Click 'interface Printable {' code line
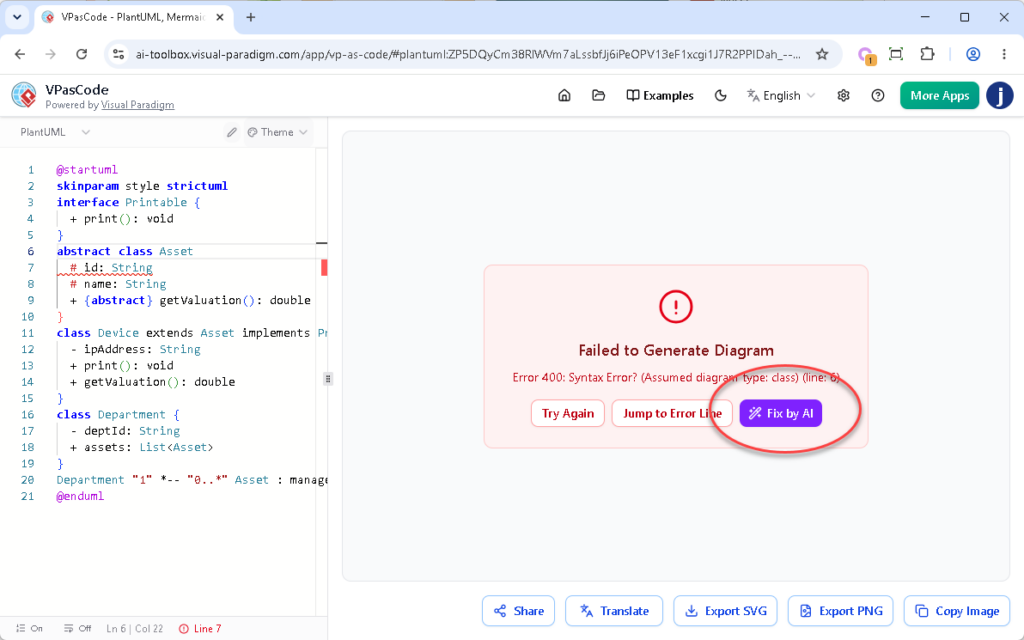 pos(128,202)
